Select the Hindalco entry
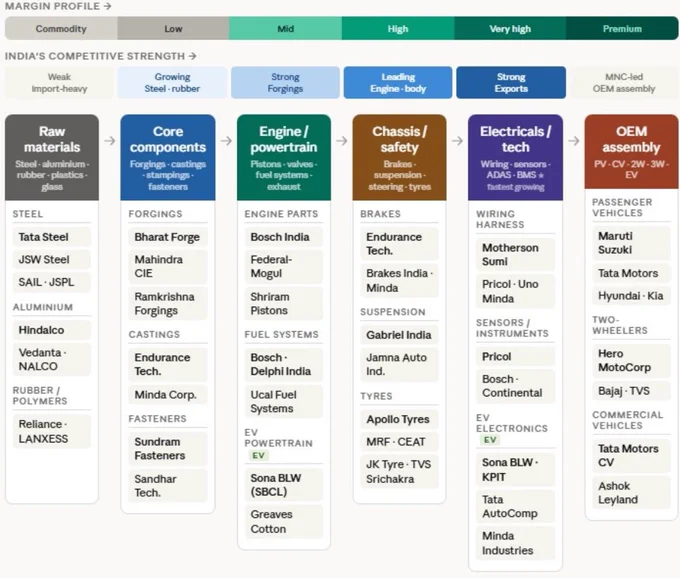 52,330
